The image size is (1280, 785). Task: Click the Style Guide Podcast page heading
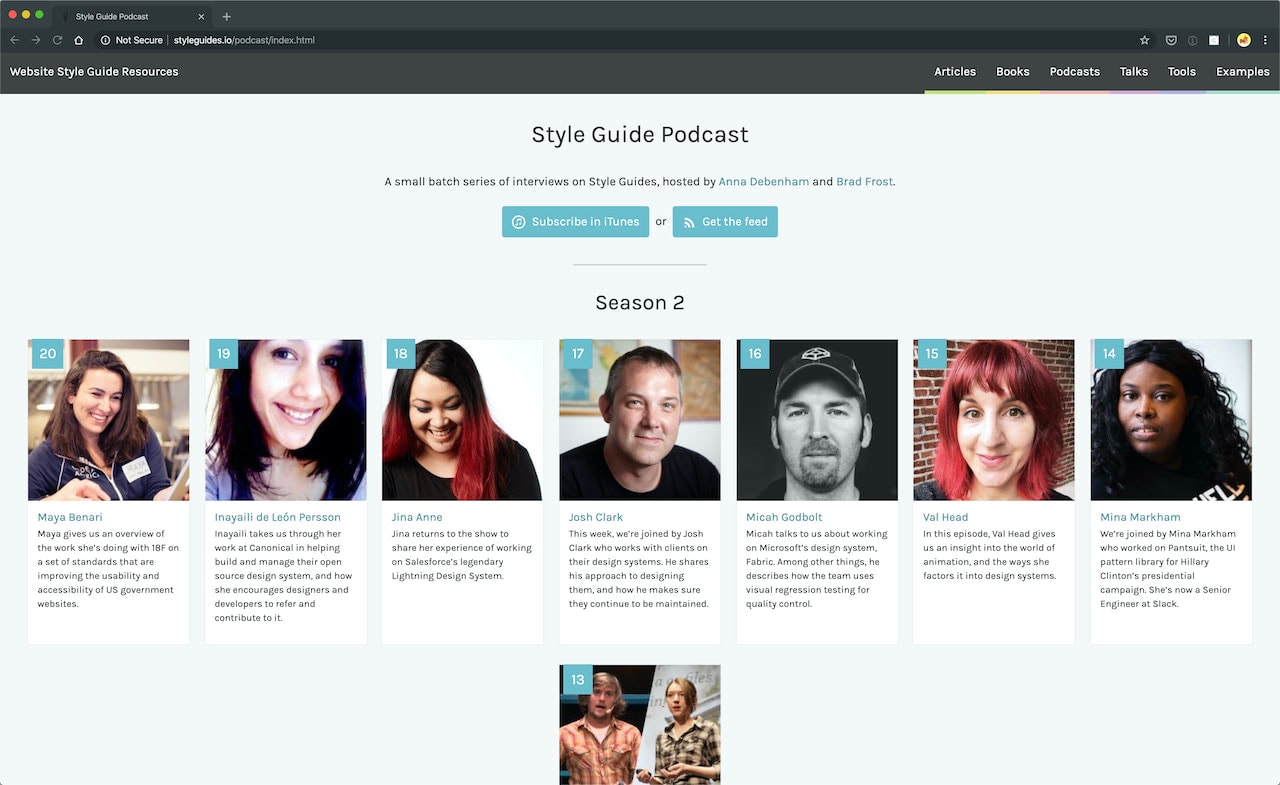[640, 135]
